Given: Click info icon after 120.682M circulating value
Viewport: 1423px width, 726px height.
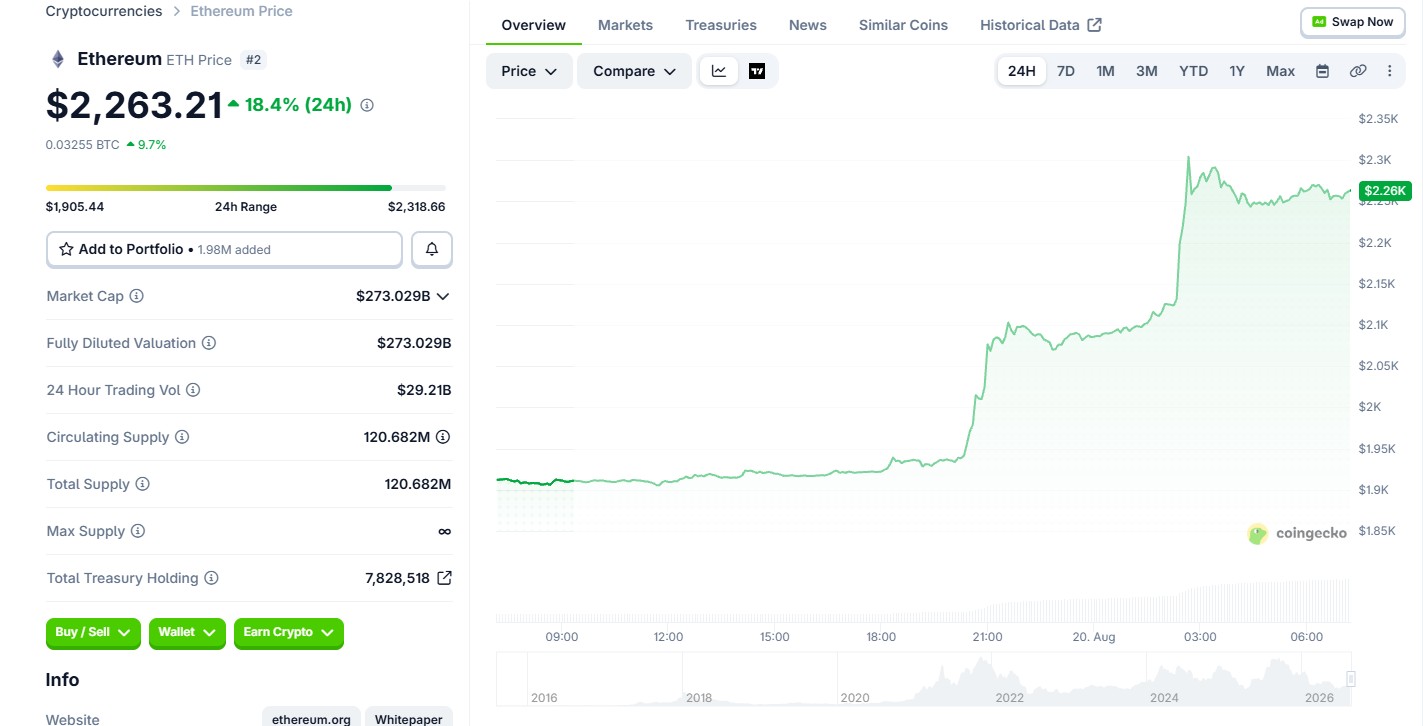Looking at the screenshot, I should click(443, 437).
